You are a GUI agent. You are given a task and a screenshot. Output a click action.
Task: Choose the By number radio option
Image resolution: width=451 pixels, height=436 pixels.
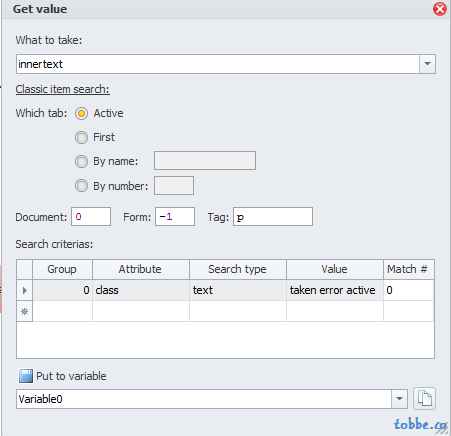click(81, 186)
